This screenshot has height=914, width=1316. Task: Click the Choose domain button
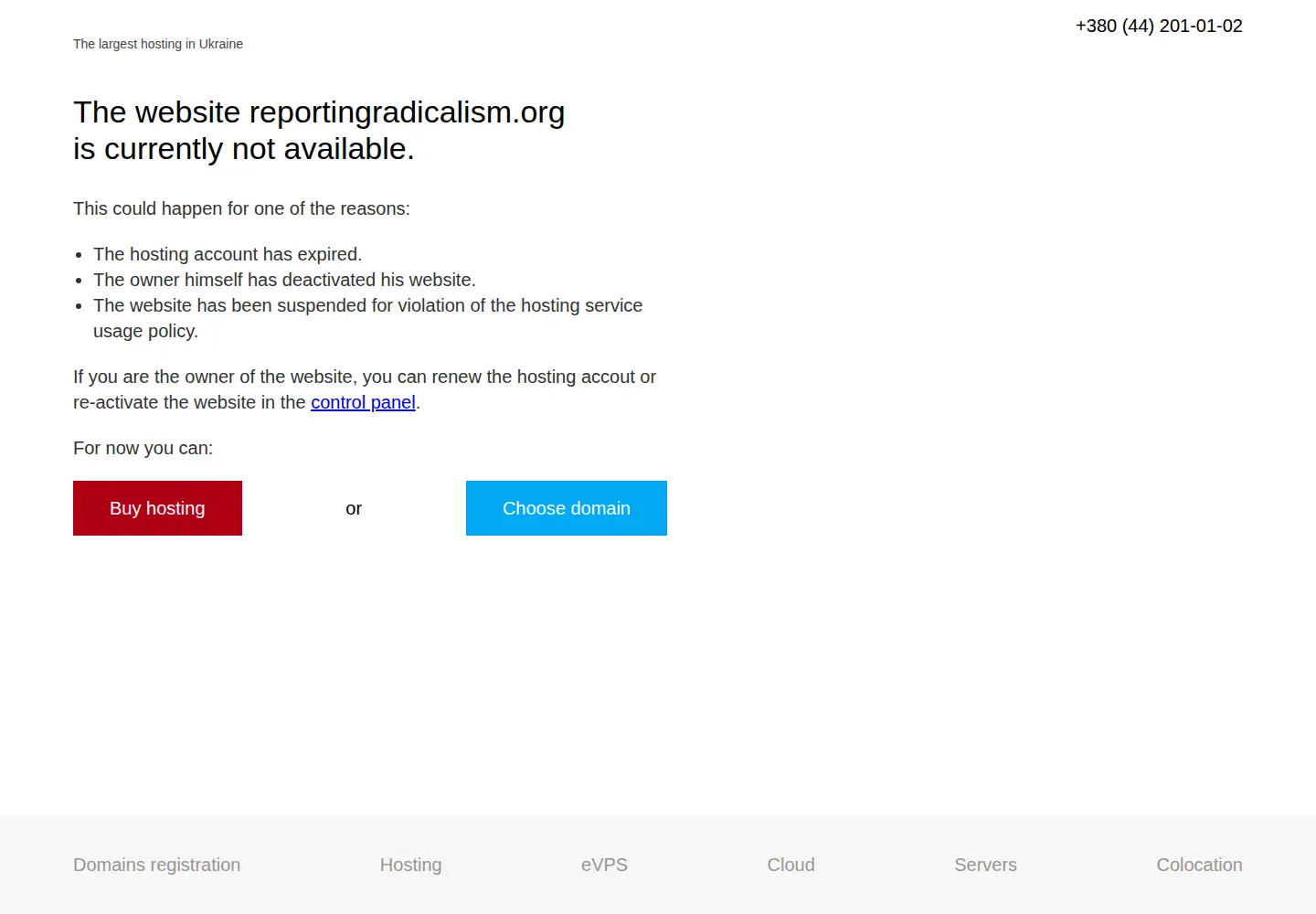[567, 508]
